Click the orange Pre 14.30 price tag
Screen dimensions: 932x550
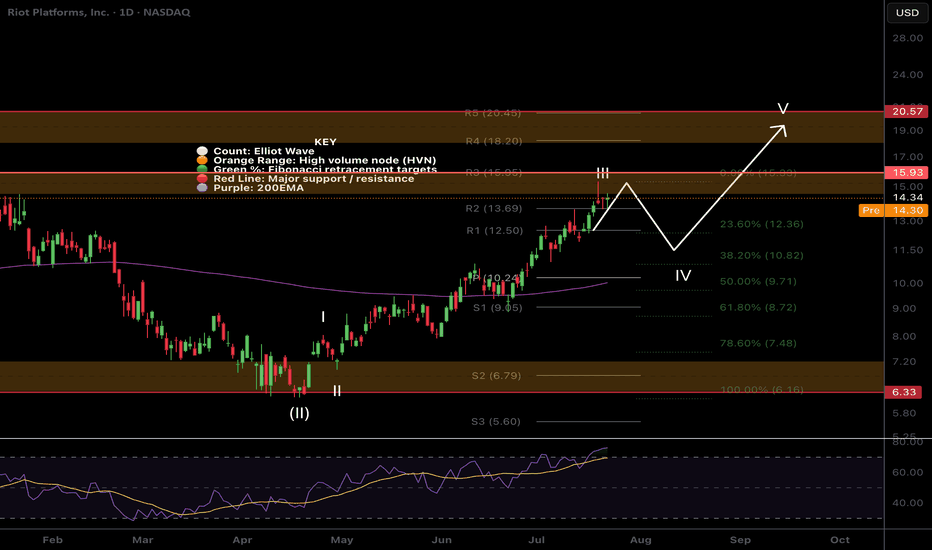(893, 210)
